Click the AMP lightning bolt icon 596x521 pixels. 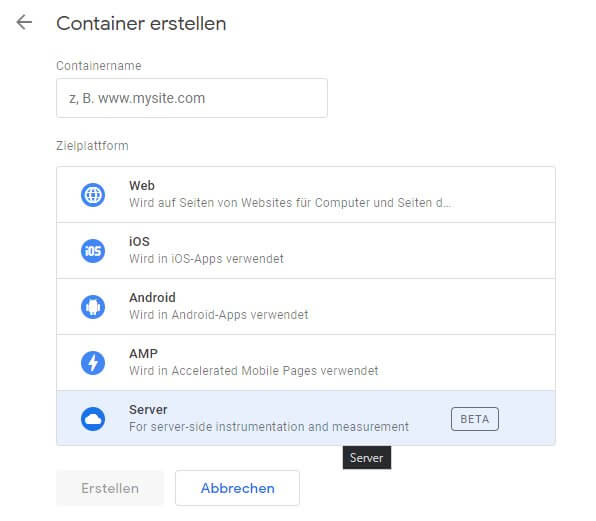coord(93,363)
